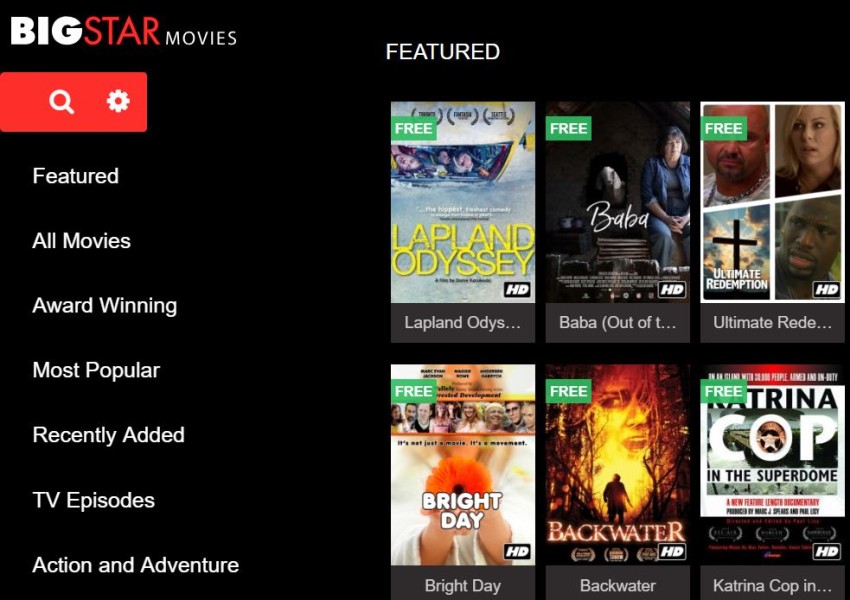Open the Baba movie poster
The width and height of the screenshot is (850, 600).
[x=617, y=202]
